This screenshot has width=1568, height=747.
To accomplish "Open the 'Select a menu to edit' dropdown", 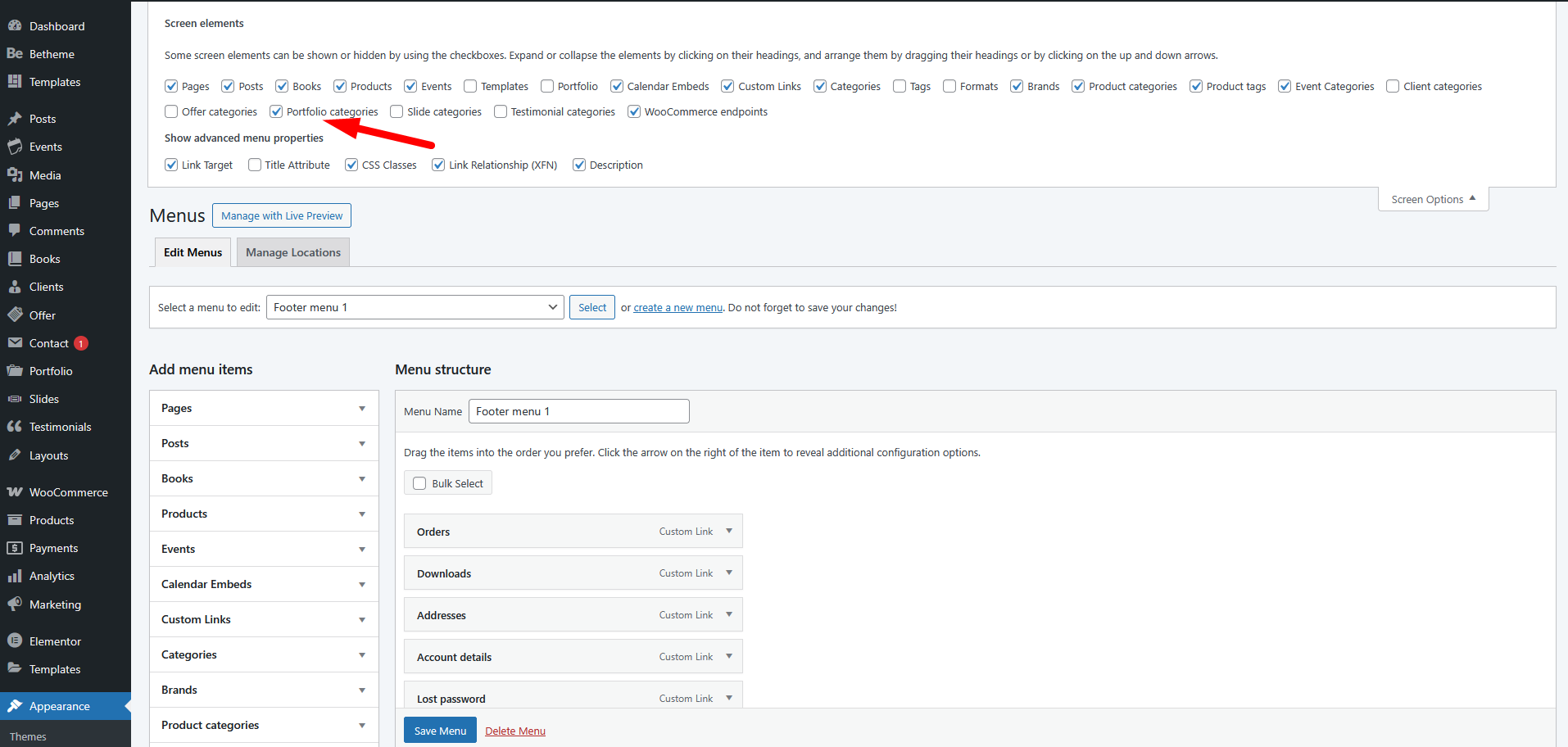I will [415, 307].
